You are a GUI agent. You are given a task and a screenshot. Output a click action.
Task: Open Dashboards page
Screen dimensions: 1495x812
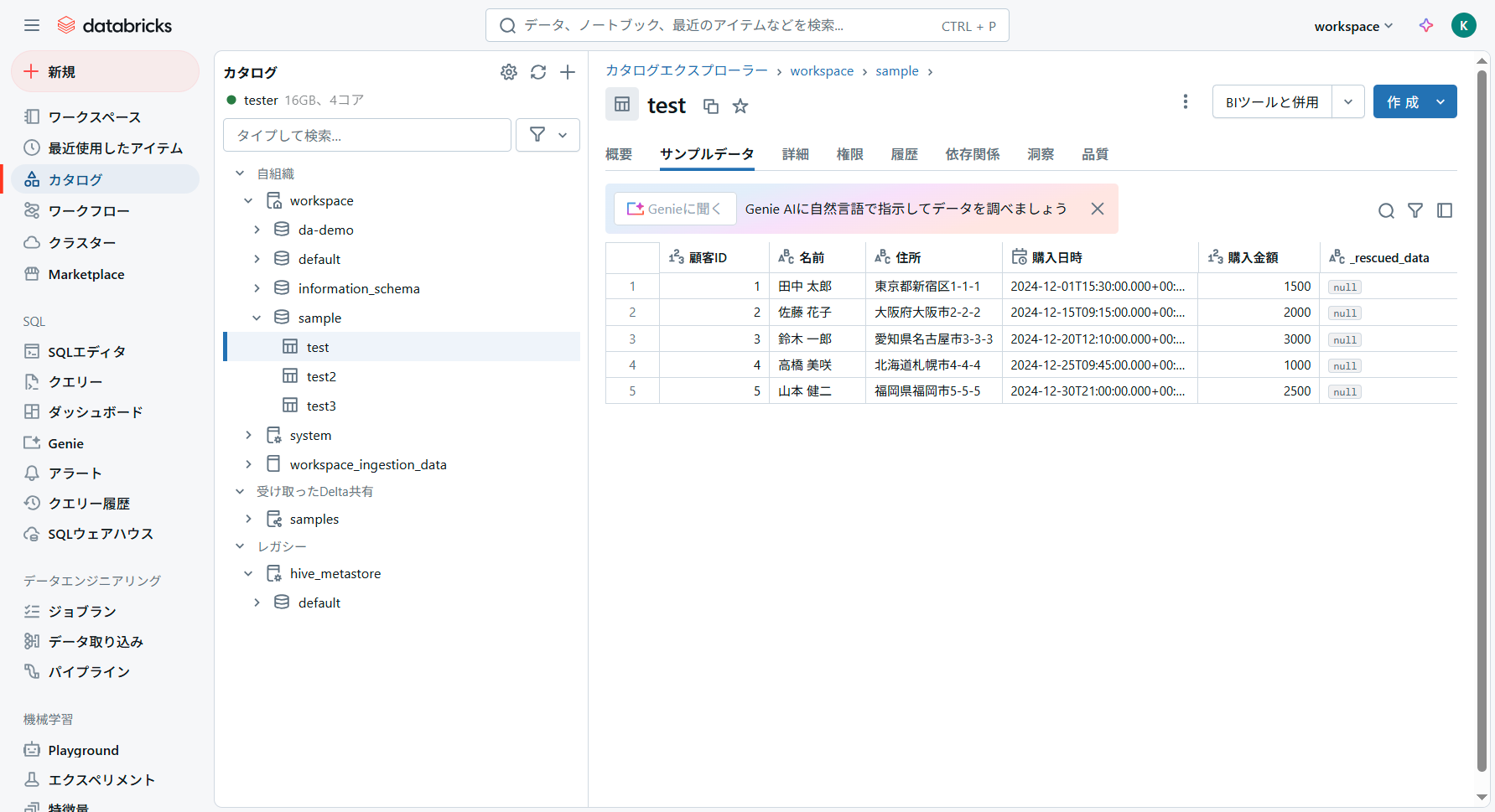(x=105, y=411)
